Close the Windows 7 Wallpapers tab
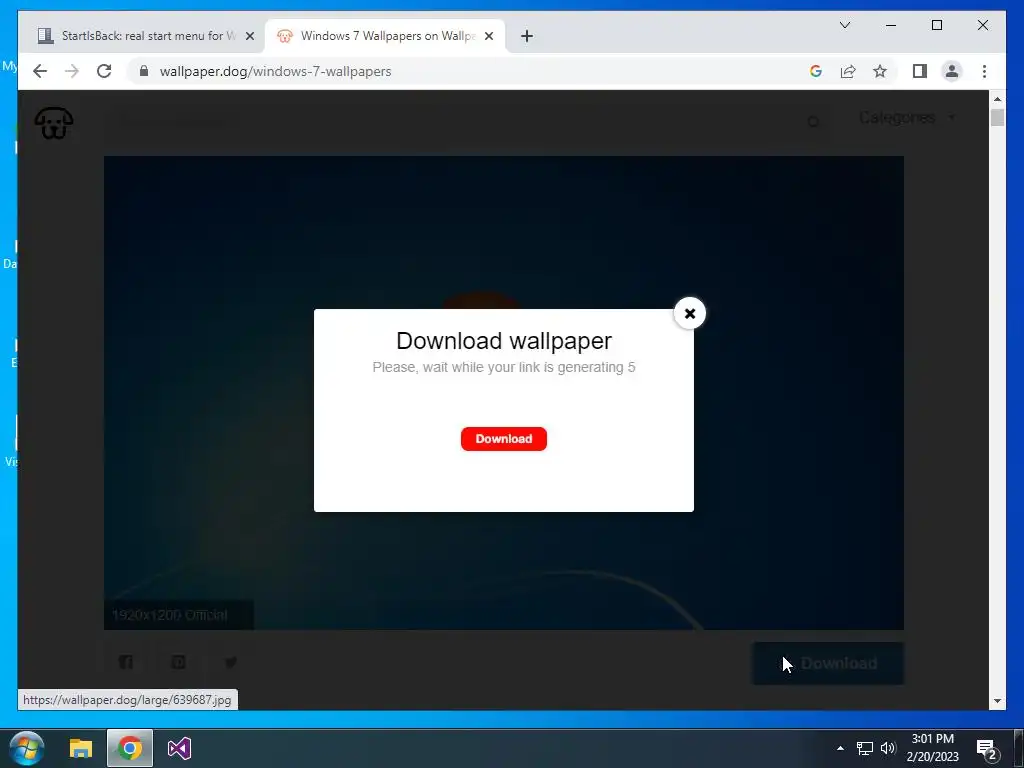The width and height of the screenshot is (1024, 768). pyautogui.click(x=488, y=36)
